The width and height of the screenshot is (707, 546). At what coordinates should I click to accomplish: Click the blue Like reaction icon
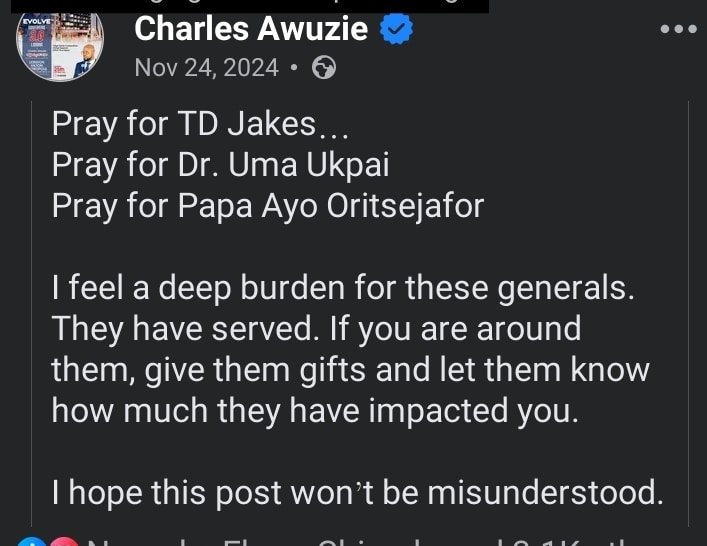click(31, 540)
